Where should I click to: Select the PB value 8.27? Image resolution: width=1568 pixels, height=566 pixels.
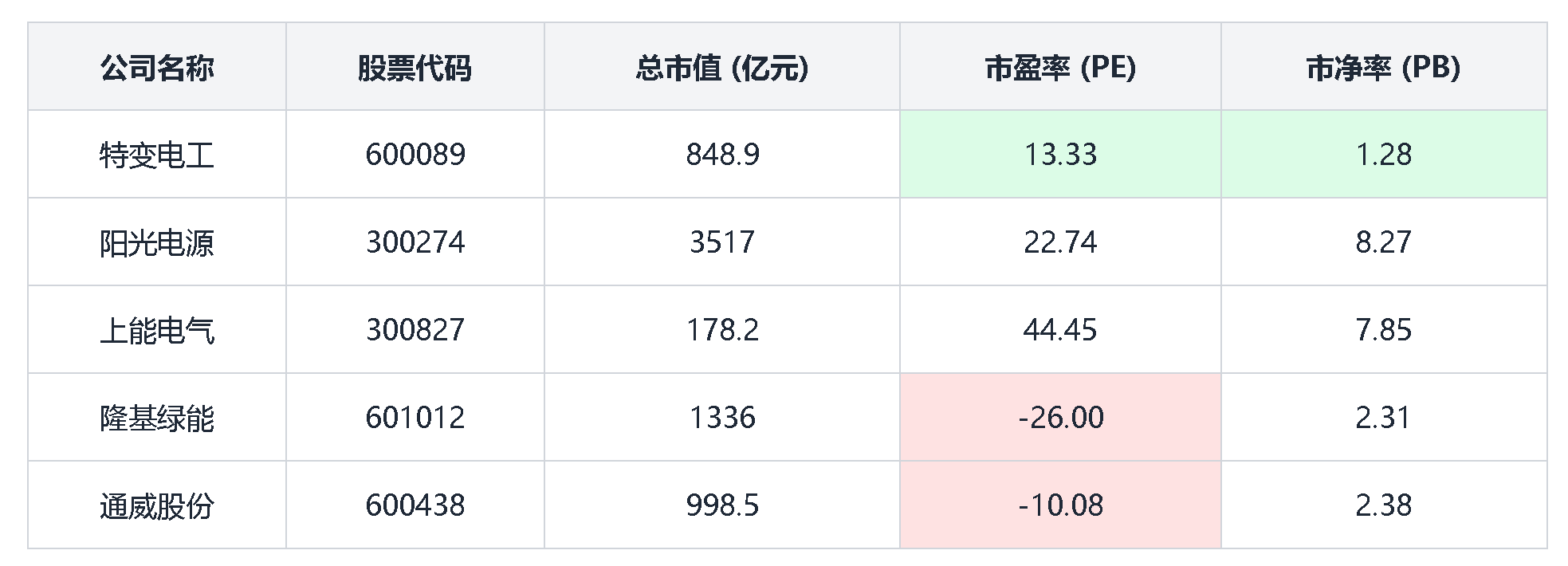tap(1383, 242)
